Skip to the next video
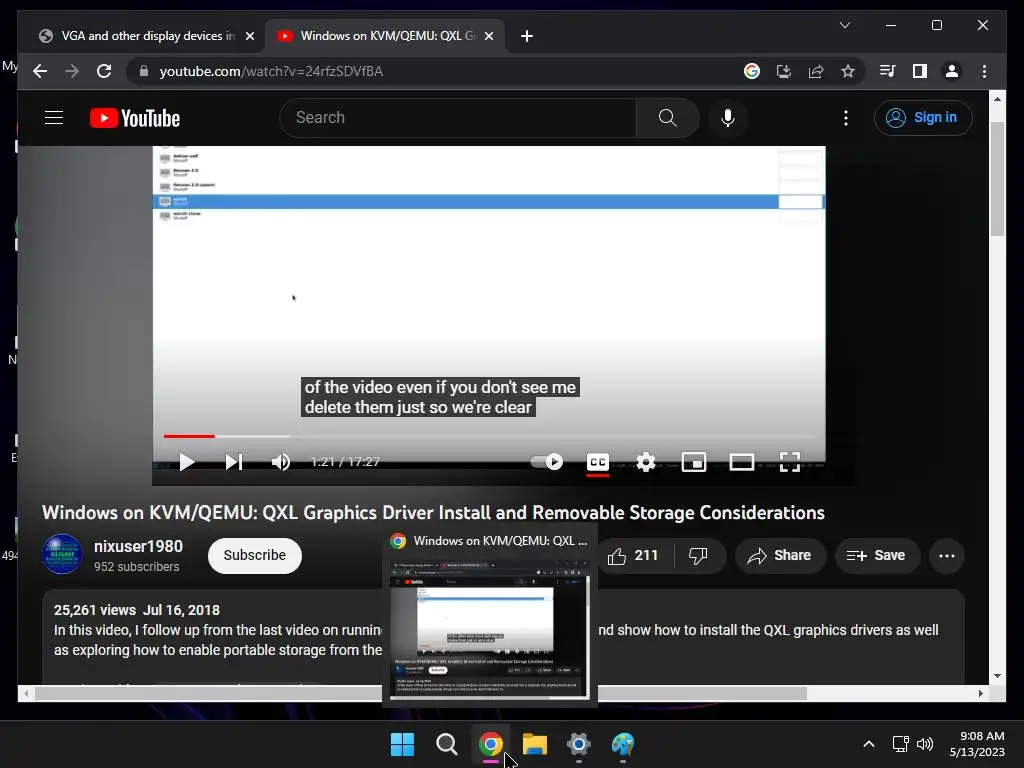The width and height of the screenshot is (1024, 768). click(234, 462)
